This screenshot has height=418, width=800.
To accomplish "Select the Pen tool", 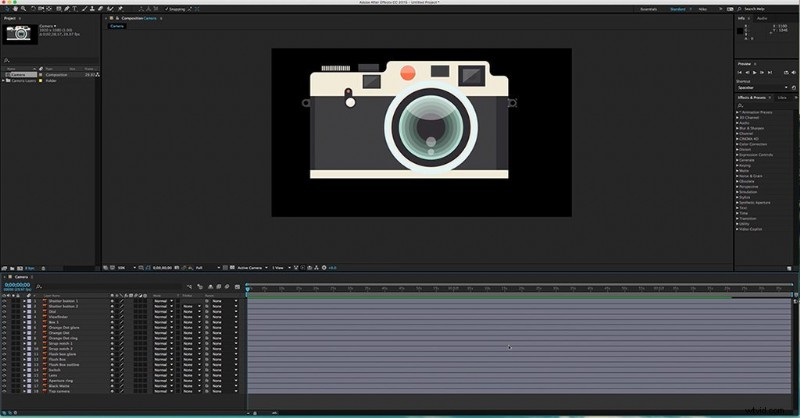I will pyautogui.click(x=67, y=9).
